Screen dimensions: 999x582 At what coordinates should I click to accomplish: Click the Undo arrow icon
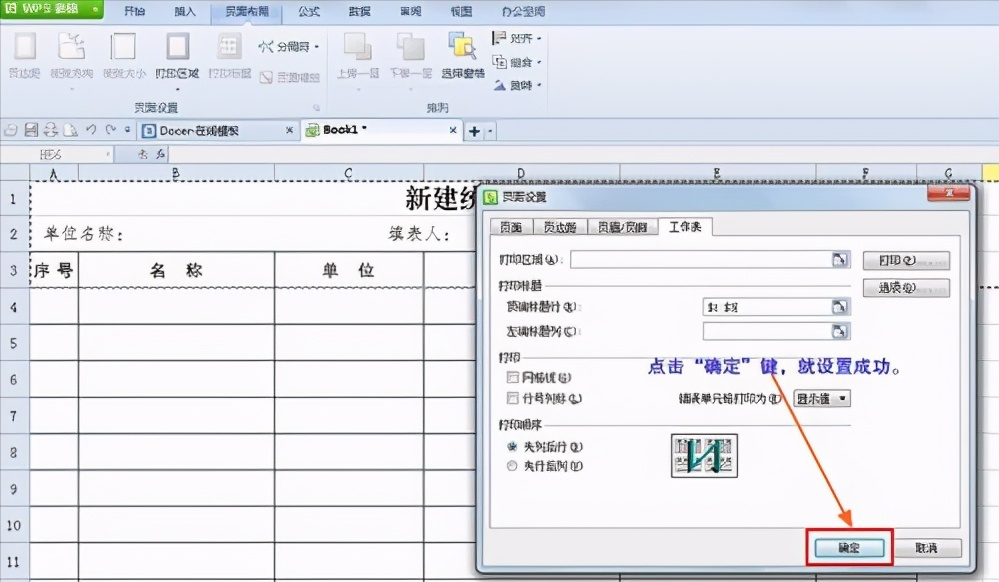(x=91, y=129)
